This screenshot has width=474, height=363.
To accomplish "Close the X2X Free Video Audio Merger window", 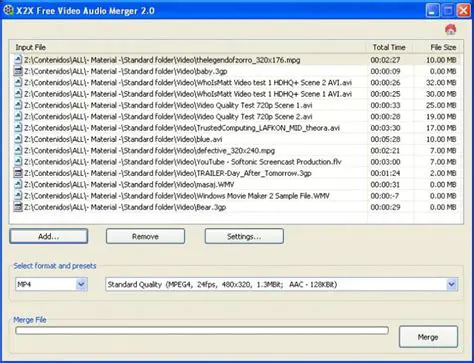I will click(463, 10).
